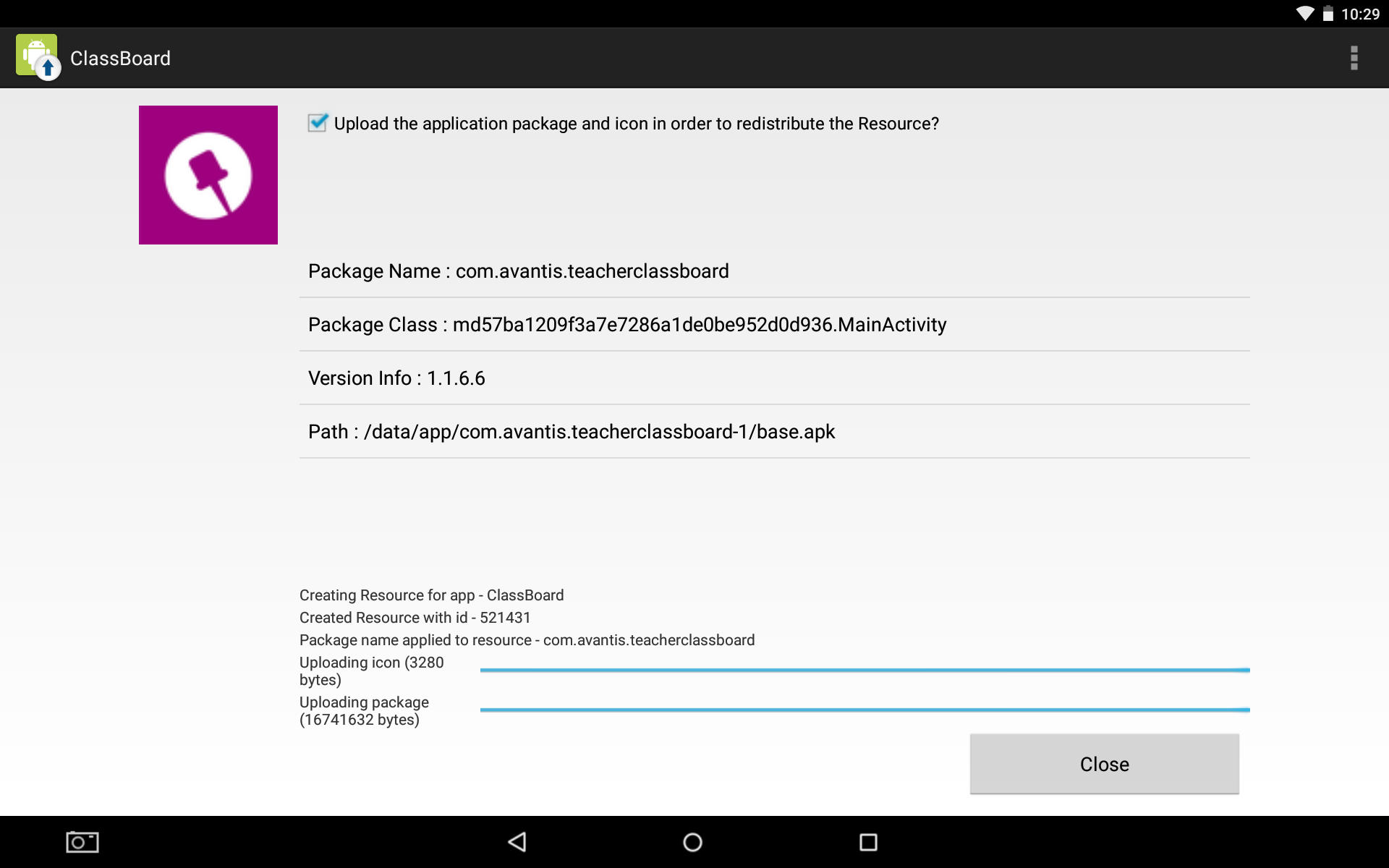Screen dimensions: 1389x868
Task: Tap the clock showing 10:29
Action: tap(1360, 14)
